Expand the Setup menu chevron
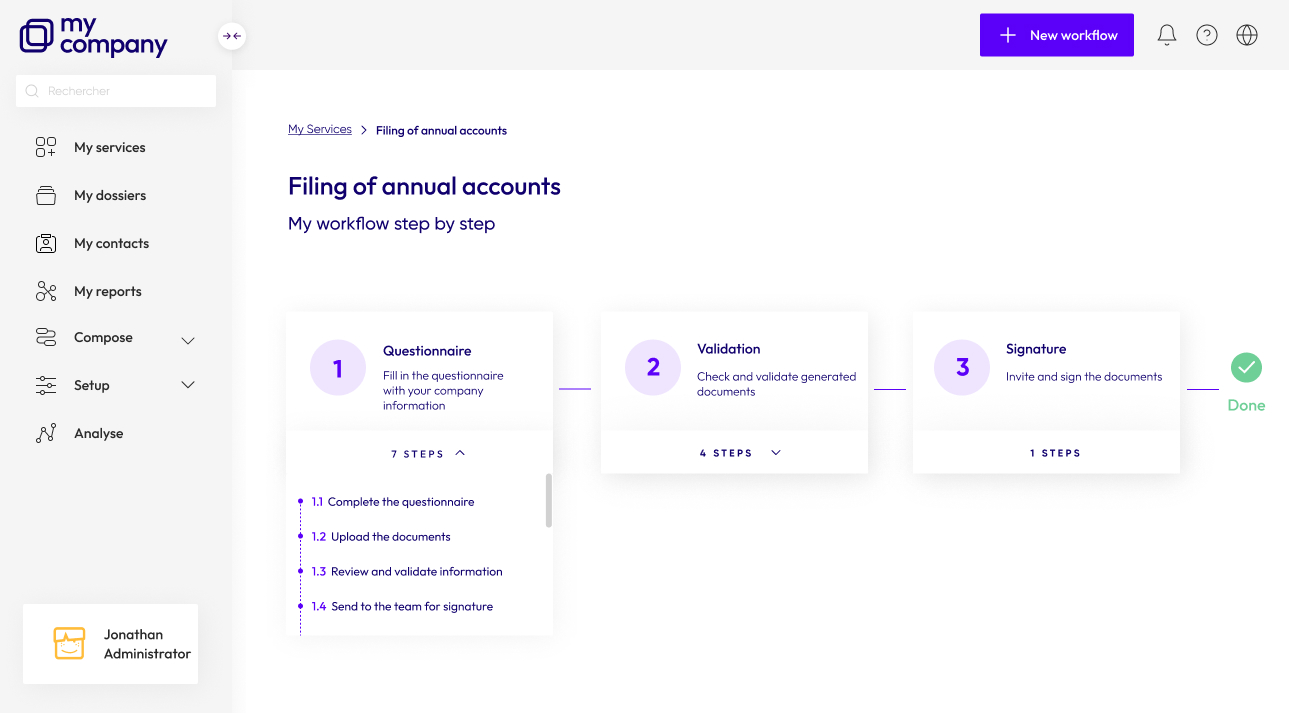Viewport: 1289px width, 713px height. point(187,385)
